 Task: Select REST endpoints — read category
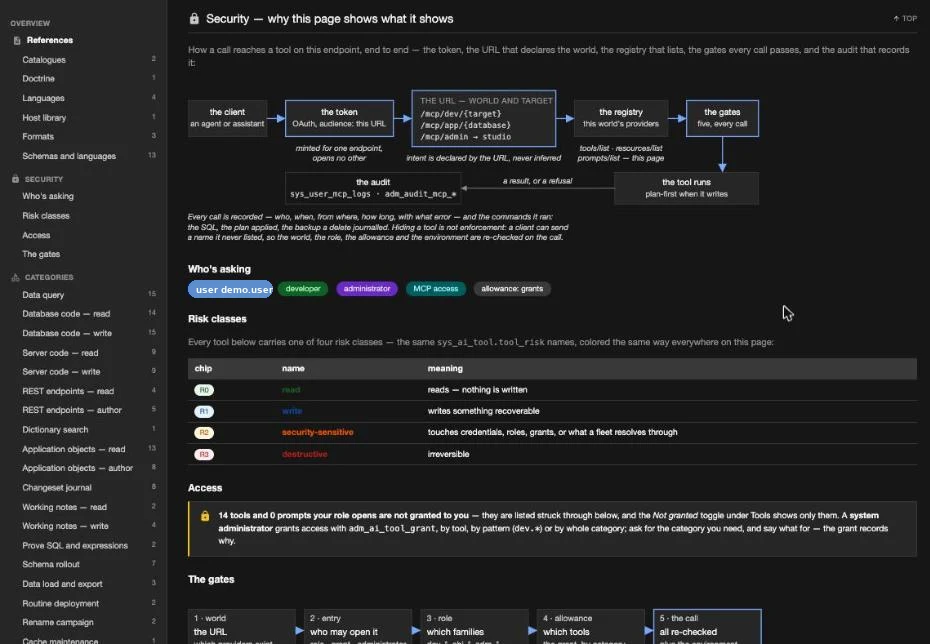(x=68, y=391)
